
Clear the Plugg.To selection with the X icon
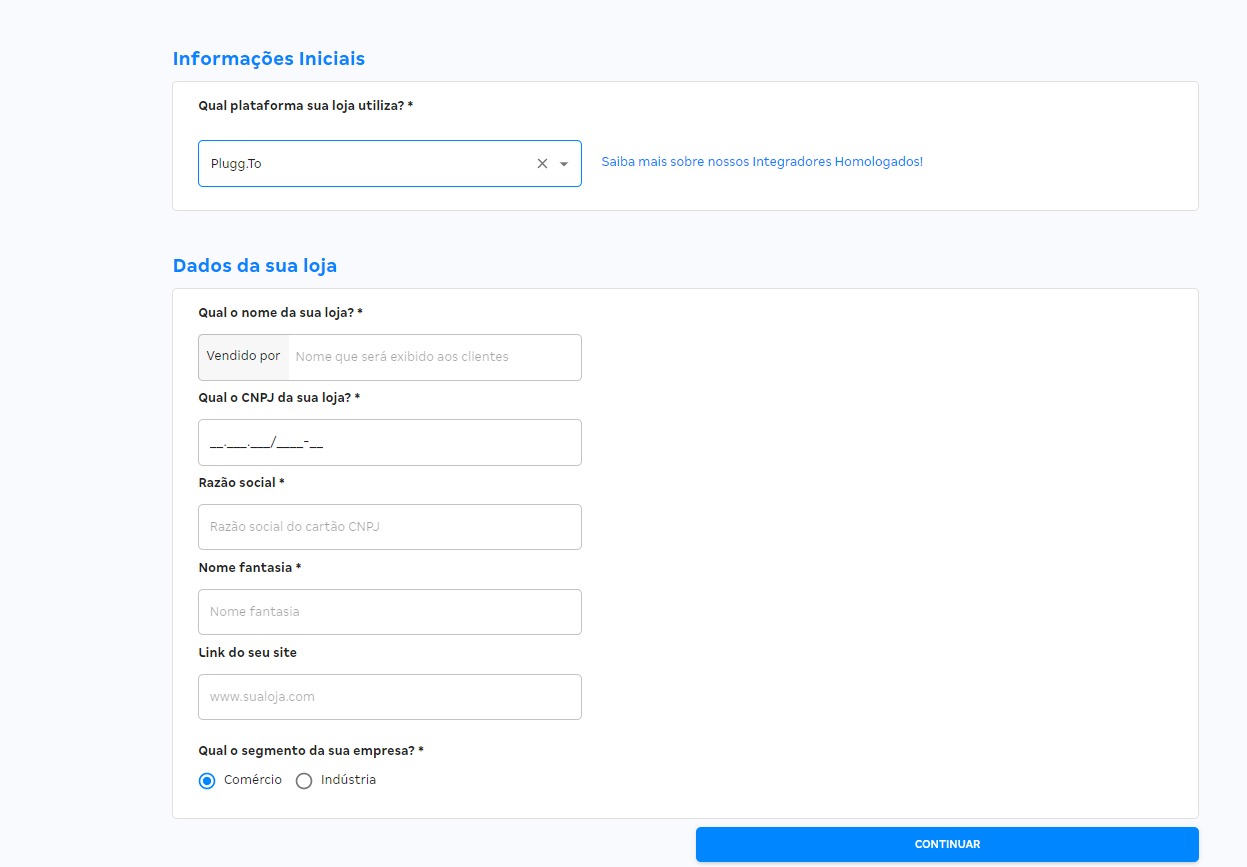coord(542,164)
